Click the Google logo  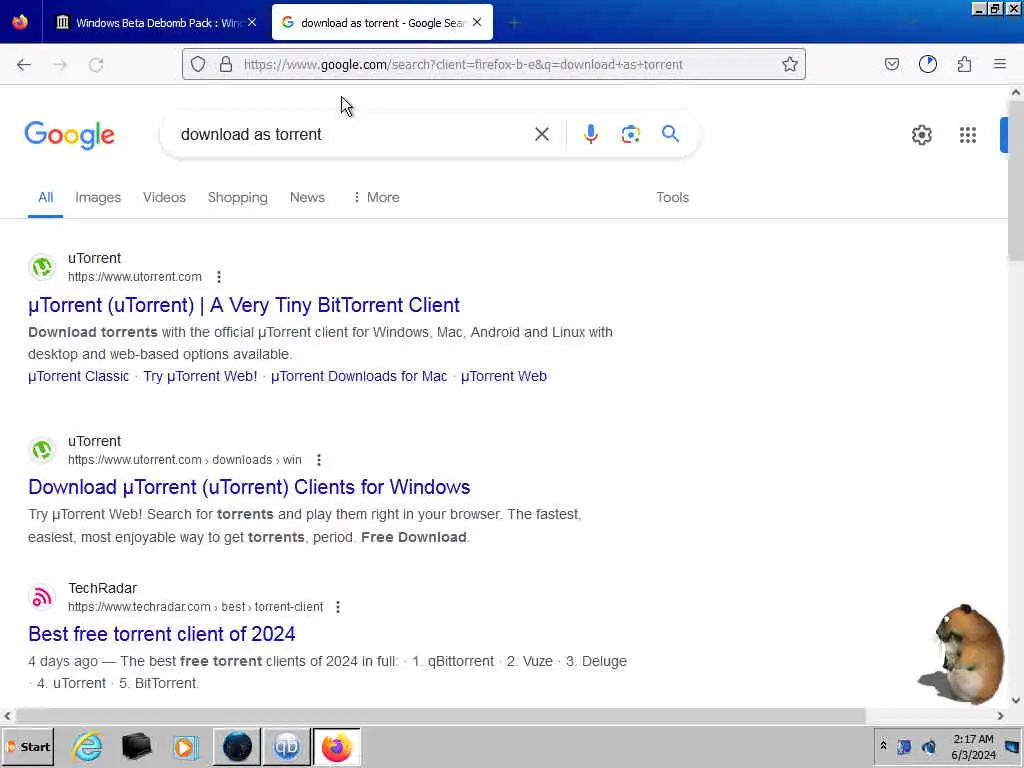pyautogui.click(x=69, y=135)
